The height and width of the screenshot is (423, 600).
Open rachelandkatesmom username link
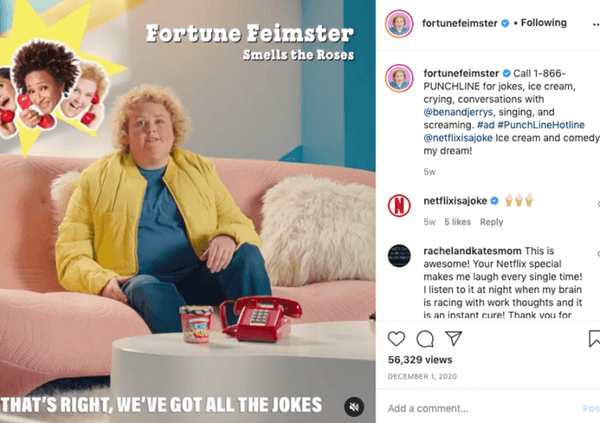472,251
